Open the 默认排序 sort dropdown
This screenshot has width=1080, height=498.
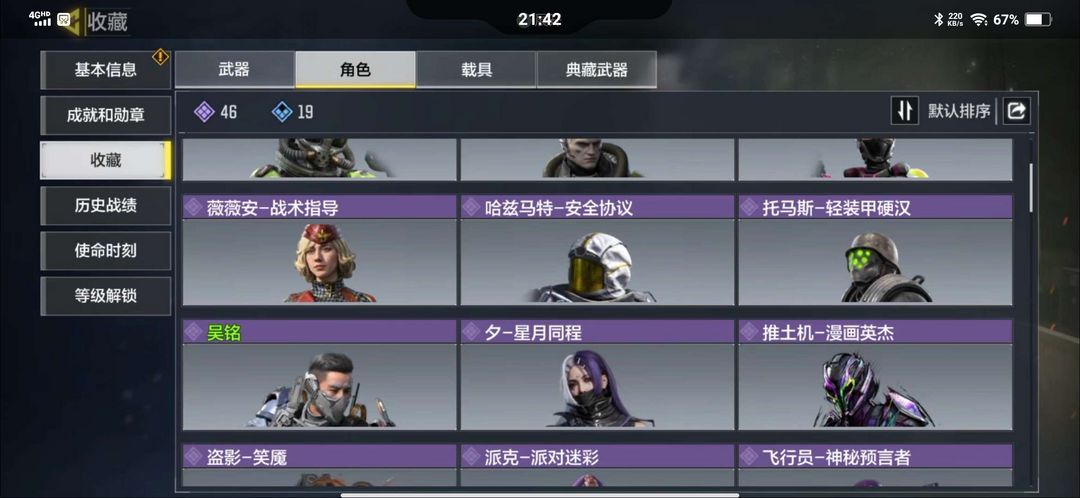tap(959, 110)
